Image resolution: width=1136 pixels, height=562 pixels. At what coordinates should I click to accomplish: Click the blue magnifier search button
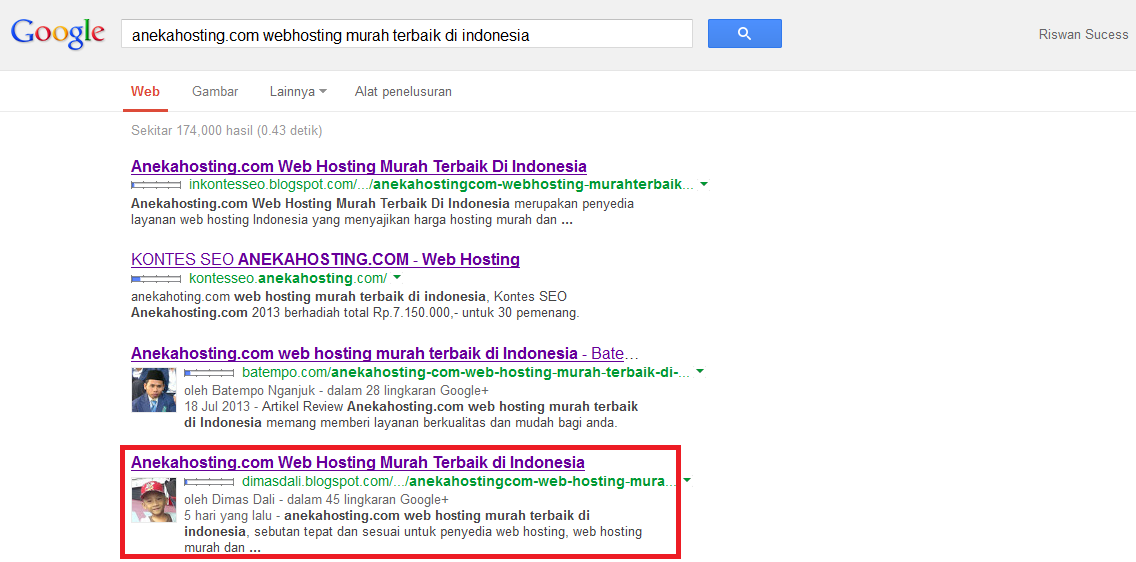(744, 33)
